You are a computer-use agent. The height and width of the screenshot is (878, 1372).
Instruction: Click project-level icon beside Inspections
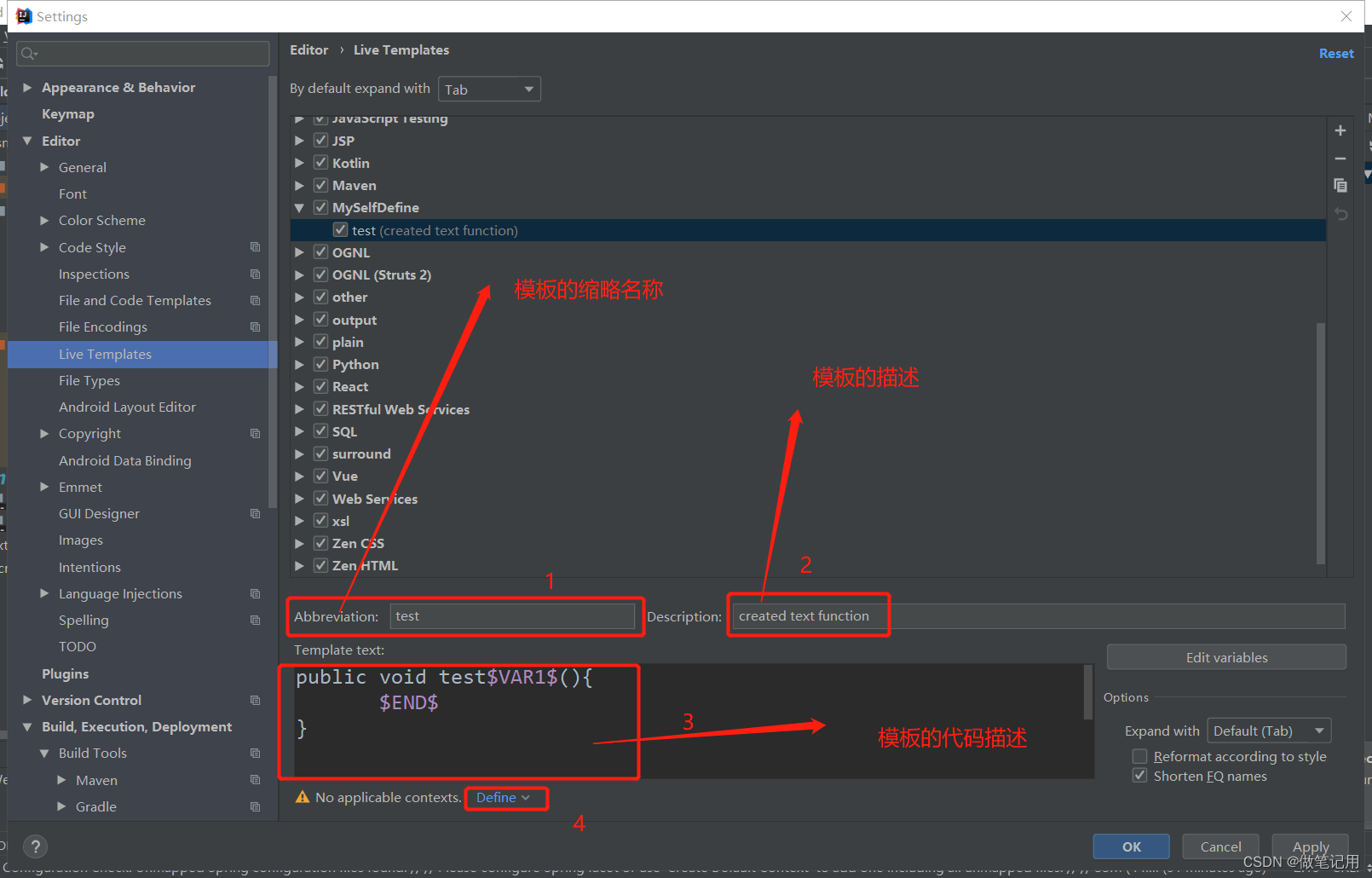pyautogui.click(x=255, y=274)
